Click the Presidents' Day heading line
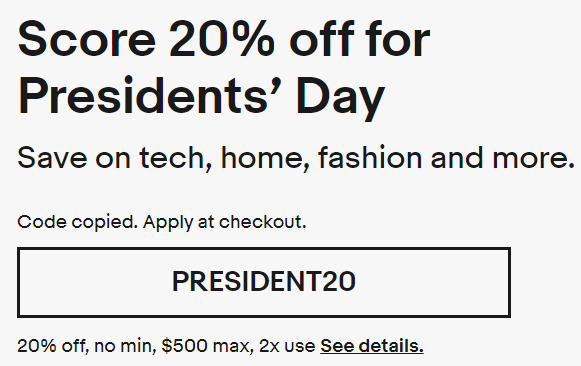The image size is (581, 366). (201, 96)
